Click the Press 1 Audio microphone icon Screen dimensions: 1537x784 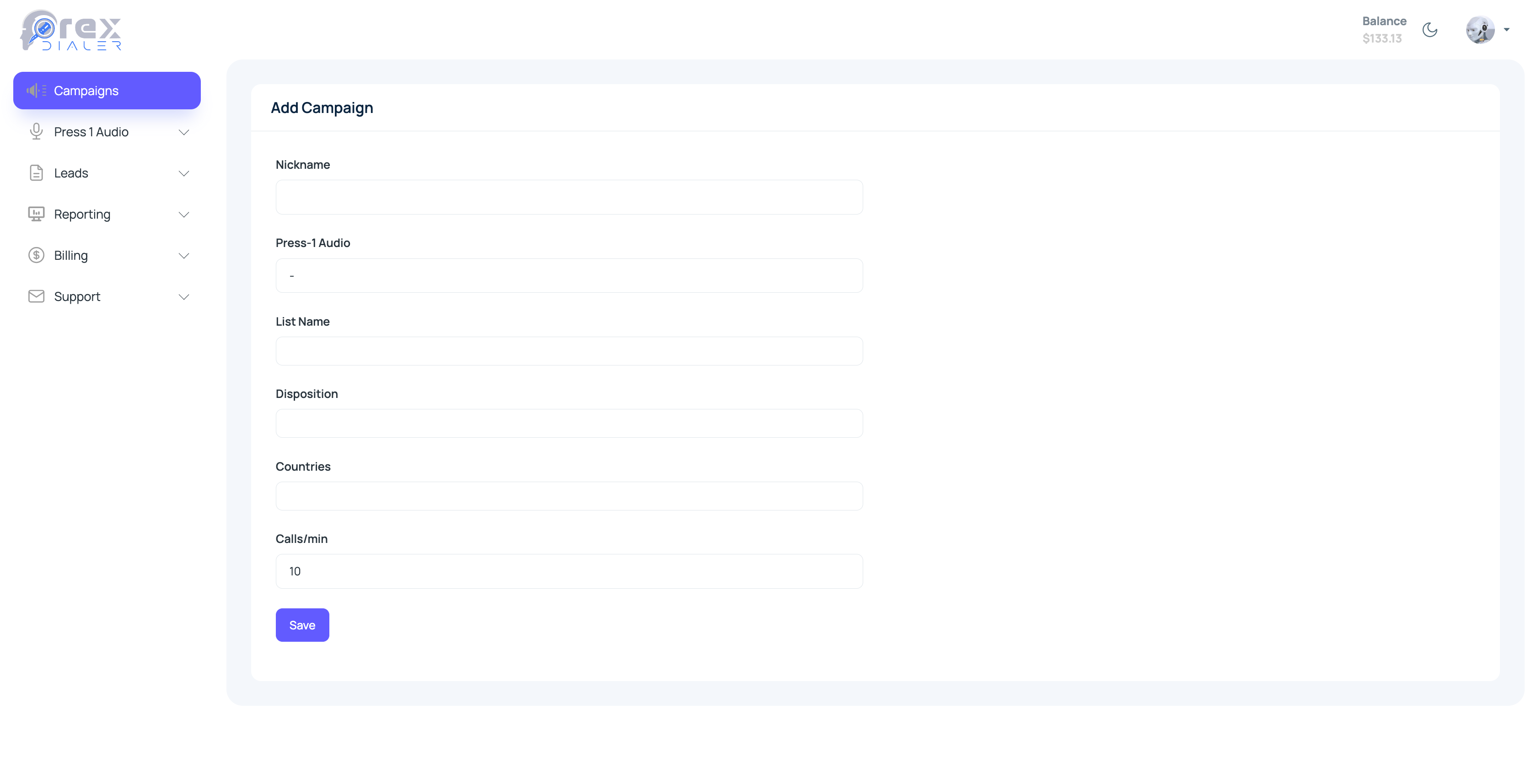[36, 132]
